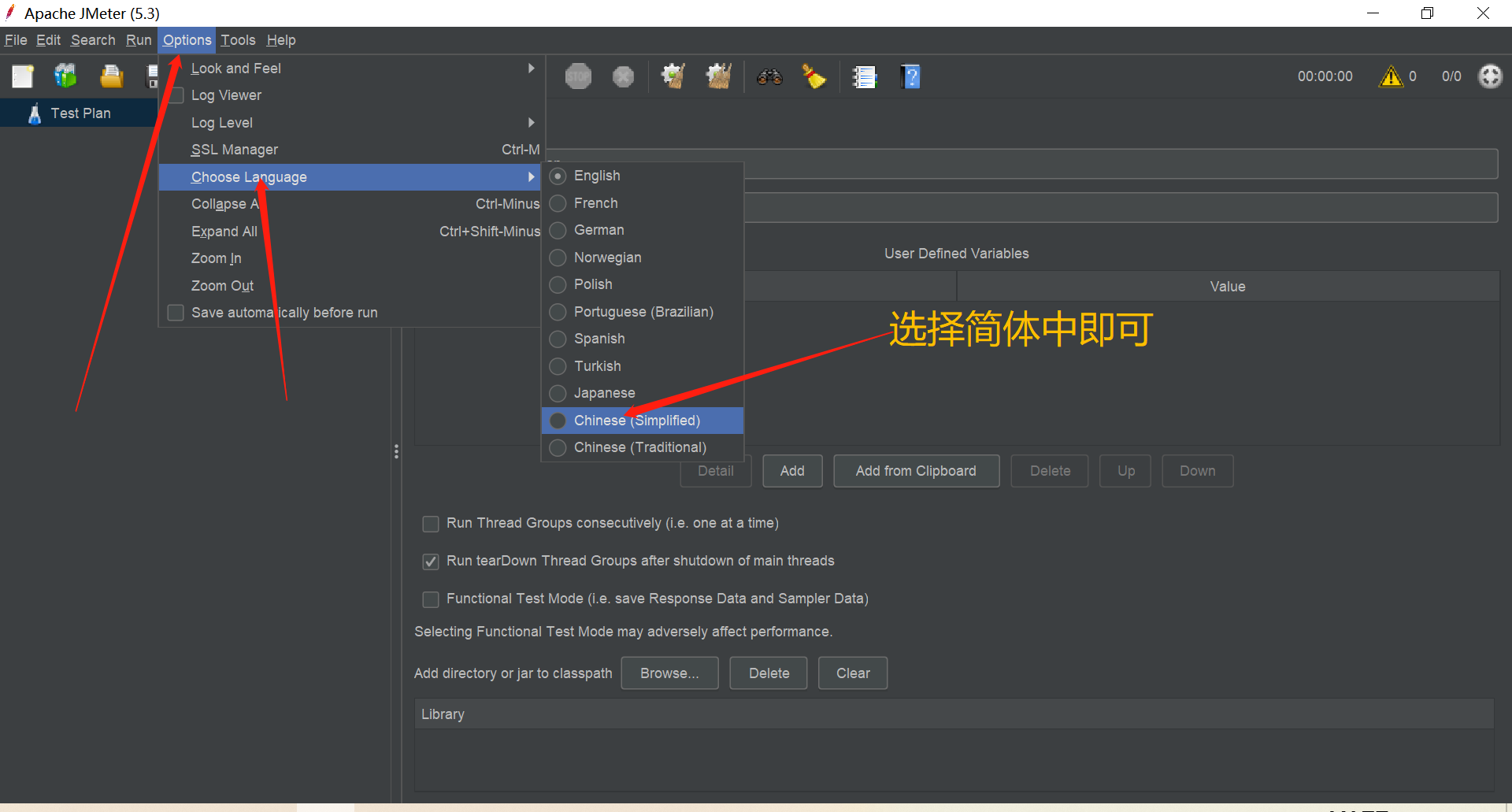
Task: Open a test plan with the folder icon
Action: pyautogui.click(x=112, y=76)
